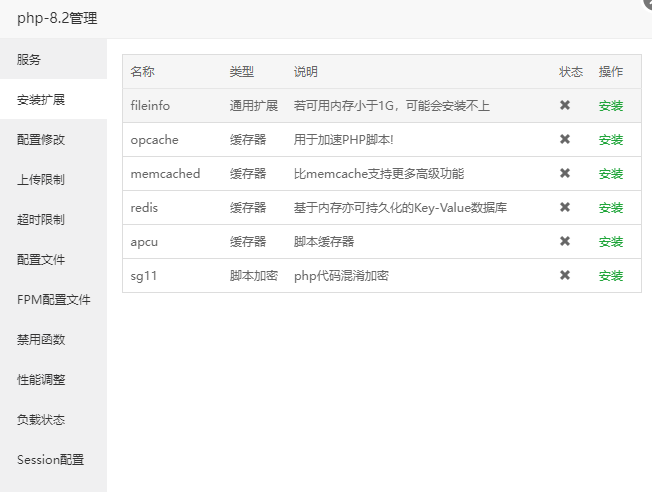Click the sg11 status cross icon
Image resolution: width=652 pixels, height=492 pixels.
pyautogui.click(x=565, y=275)
